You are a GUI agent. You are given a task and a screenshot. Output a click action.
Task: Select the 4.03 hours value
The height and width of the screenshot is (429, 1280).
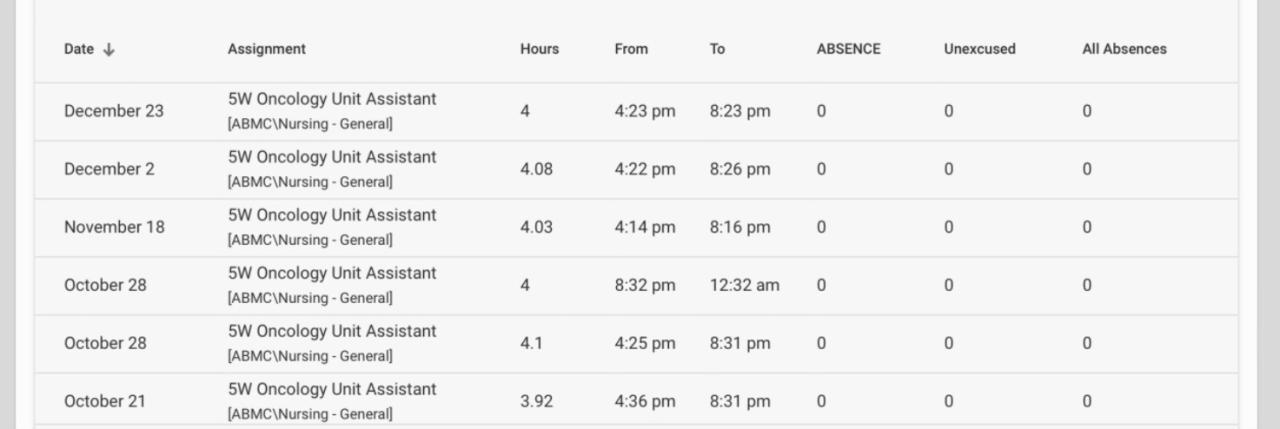[536, 227]
